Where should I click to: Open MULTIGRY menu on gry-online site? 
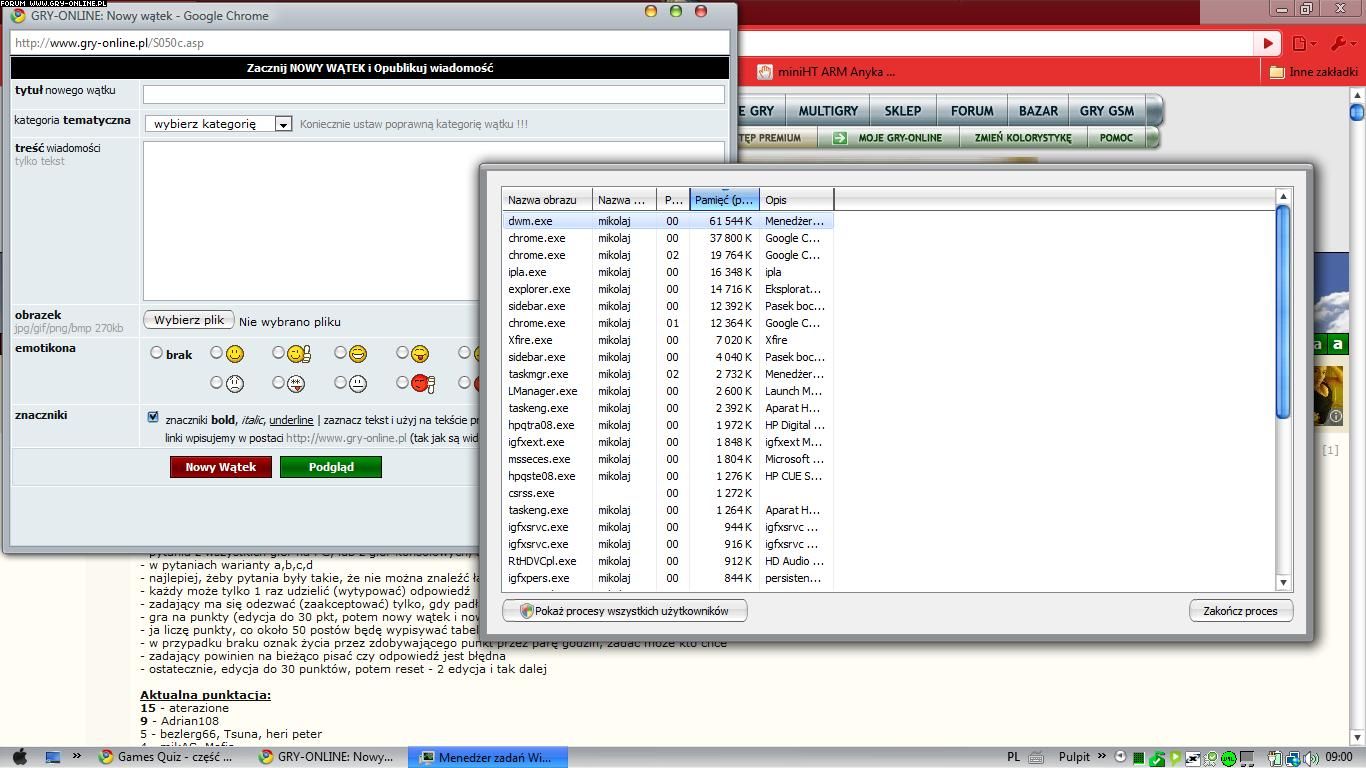coord(828,111)
